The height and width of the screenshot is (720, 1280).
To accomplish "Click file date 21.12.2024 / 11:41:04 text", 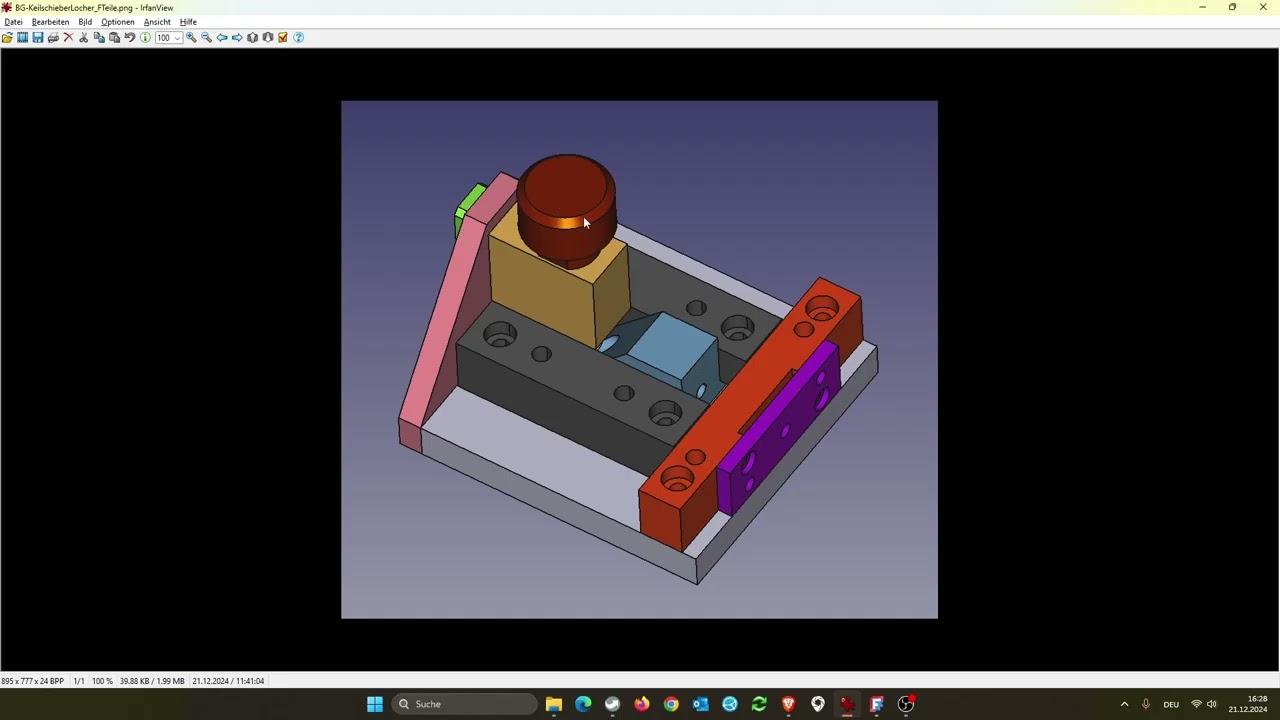I will pyautogui.click(x=228, y=681).
